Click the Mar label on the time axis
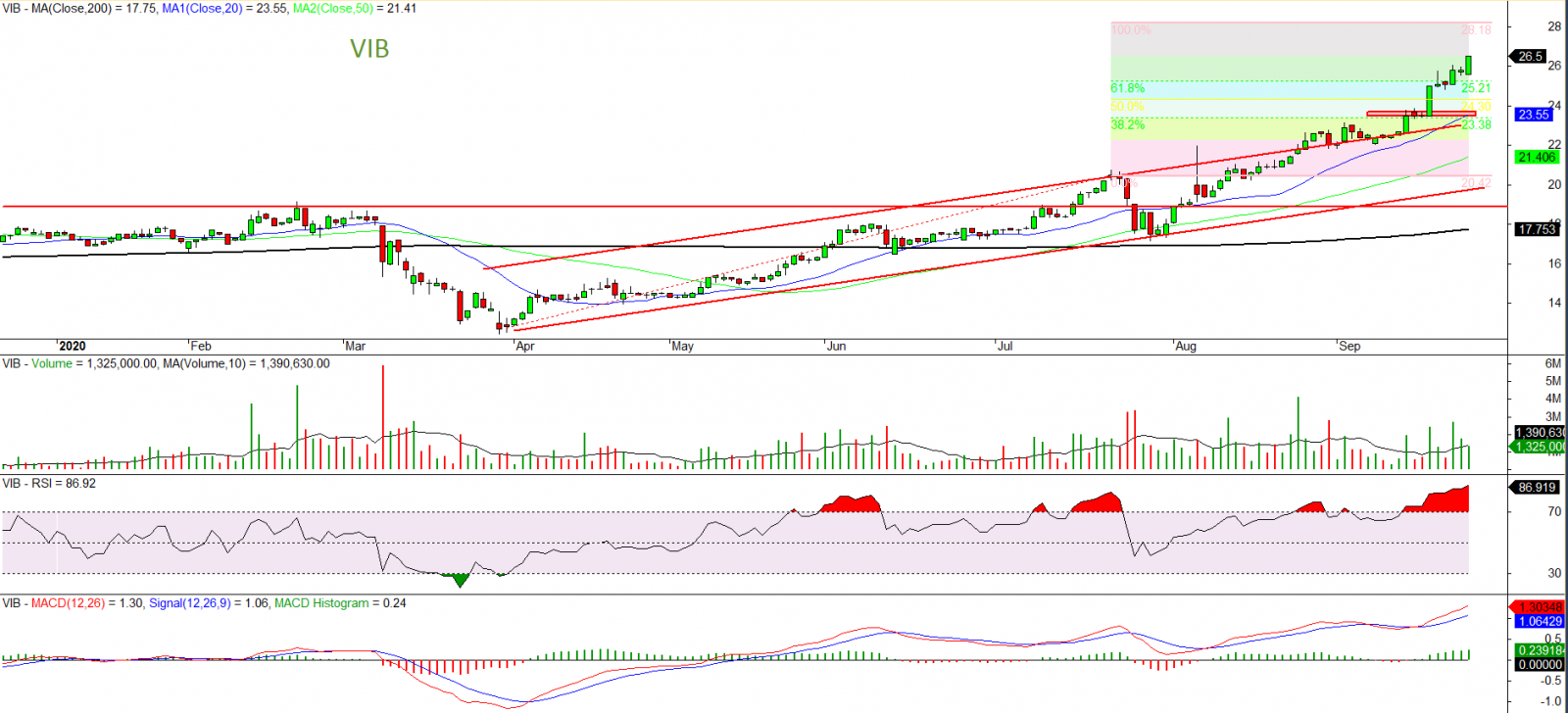The image size is (1568, 713). (356, 346)
